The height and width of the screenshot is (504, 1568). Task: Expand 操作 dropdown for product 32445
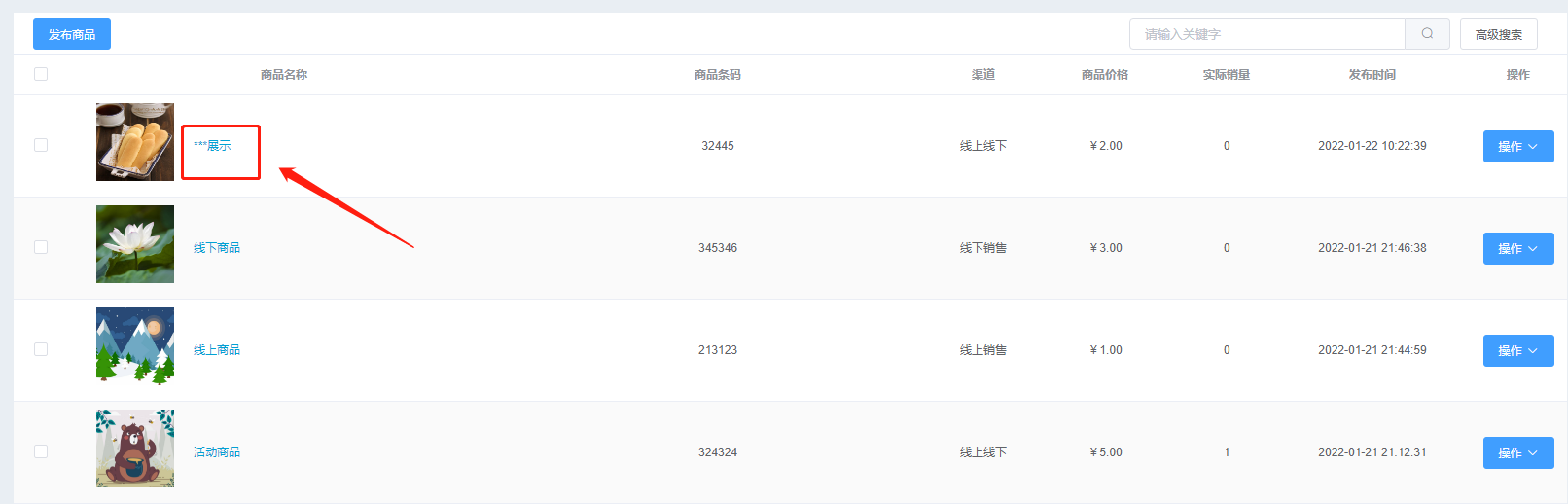tap(1518, 146)
